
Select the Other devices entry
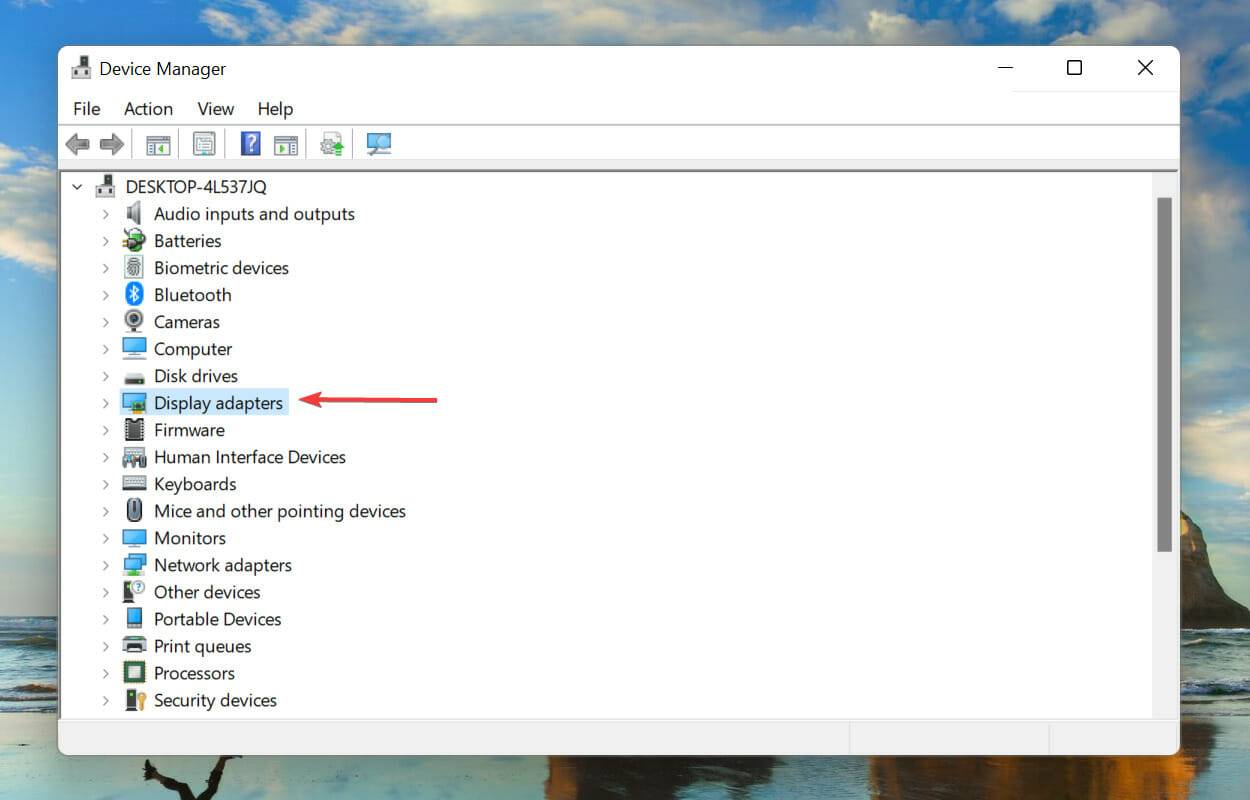tap(207, 592)
